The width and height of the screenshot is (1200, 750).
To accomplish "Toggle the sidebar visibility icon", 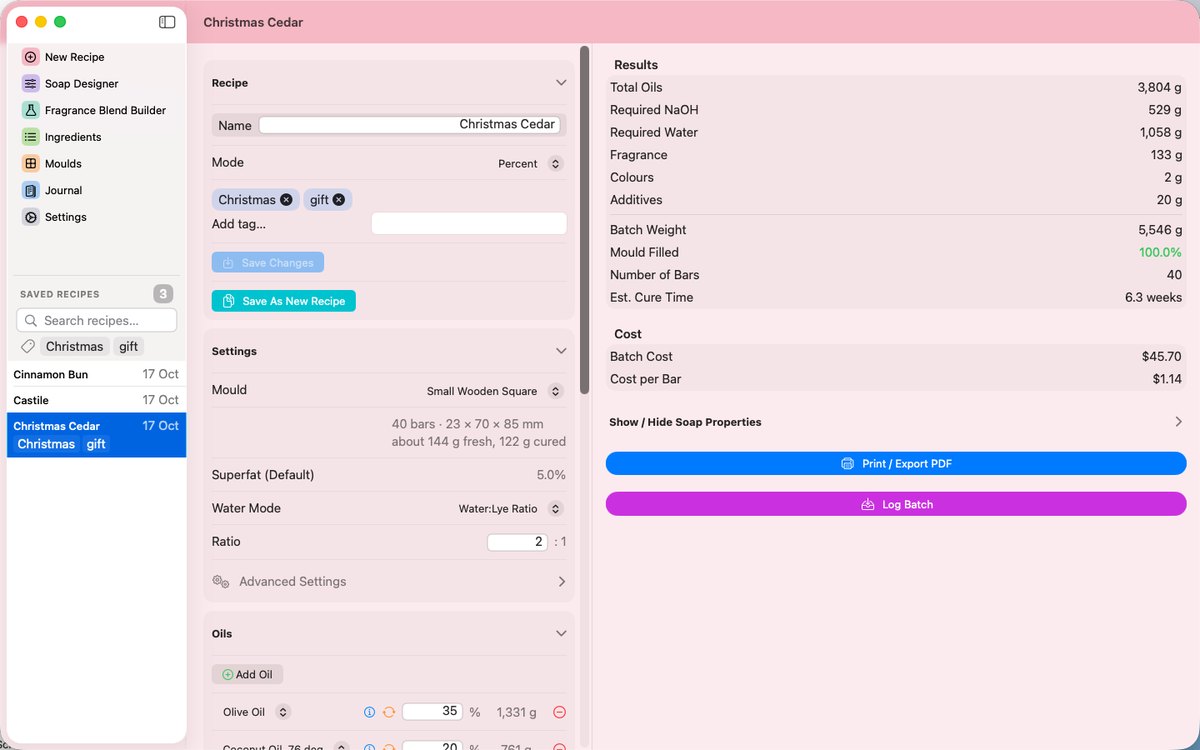I will pyautogui.click(x=167, y=22).
